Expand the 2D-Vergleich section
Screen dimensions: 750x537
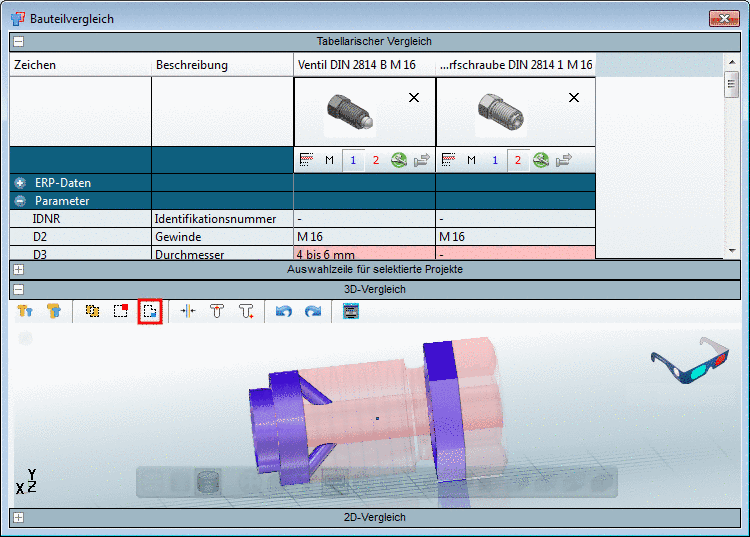19,517
